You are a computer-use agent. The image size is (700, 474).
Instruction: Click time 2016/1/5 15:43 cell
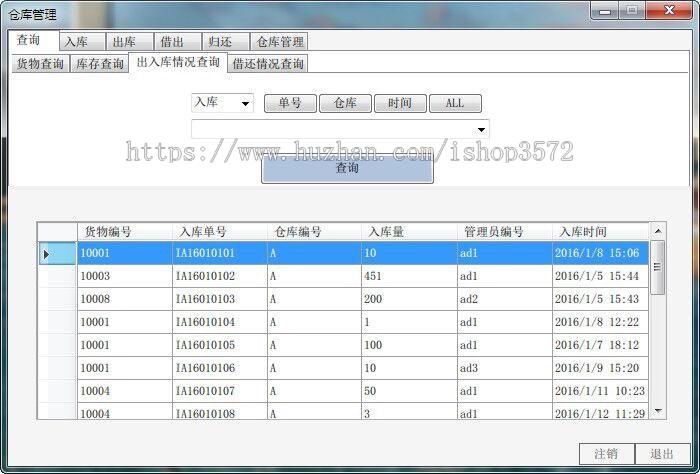(x=600, y=299)
